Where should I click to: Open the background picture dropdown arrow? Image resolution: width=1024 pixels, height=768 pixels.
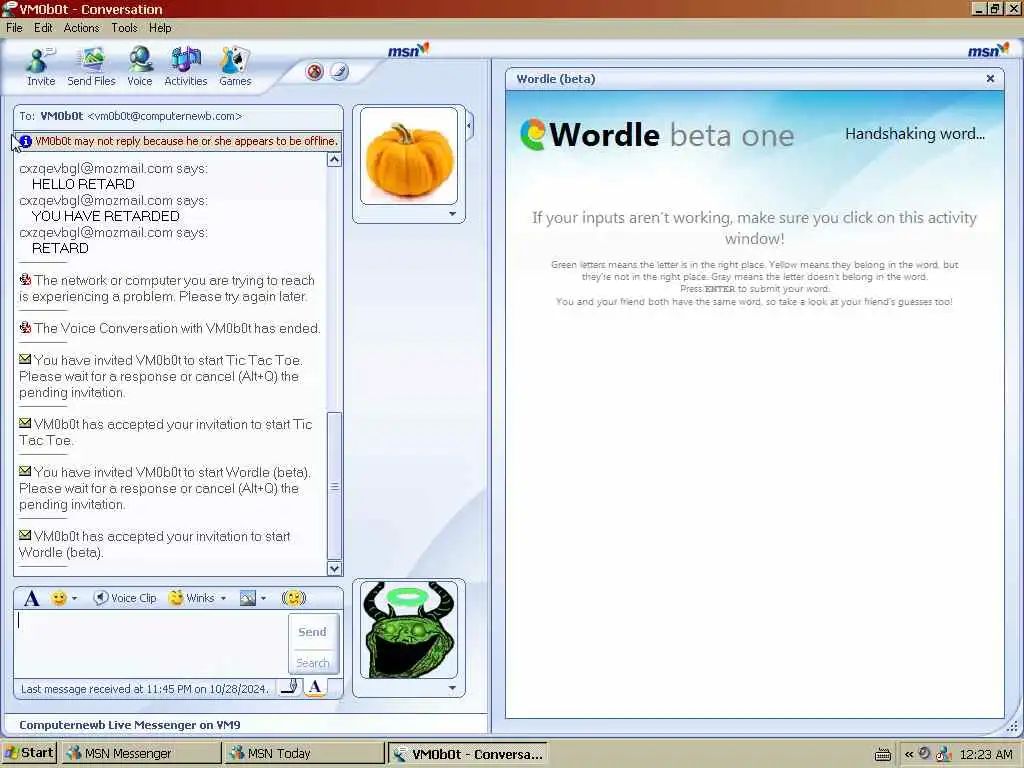pyautogui.click(x=263, y=598)
